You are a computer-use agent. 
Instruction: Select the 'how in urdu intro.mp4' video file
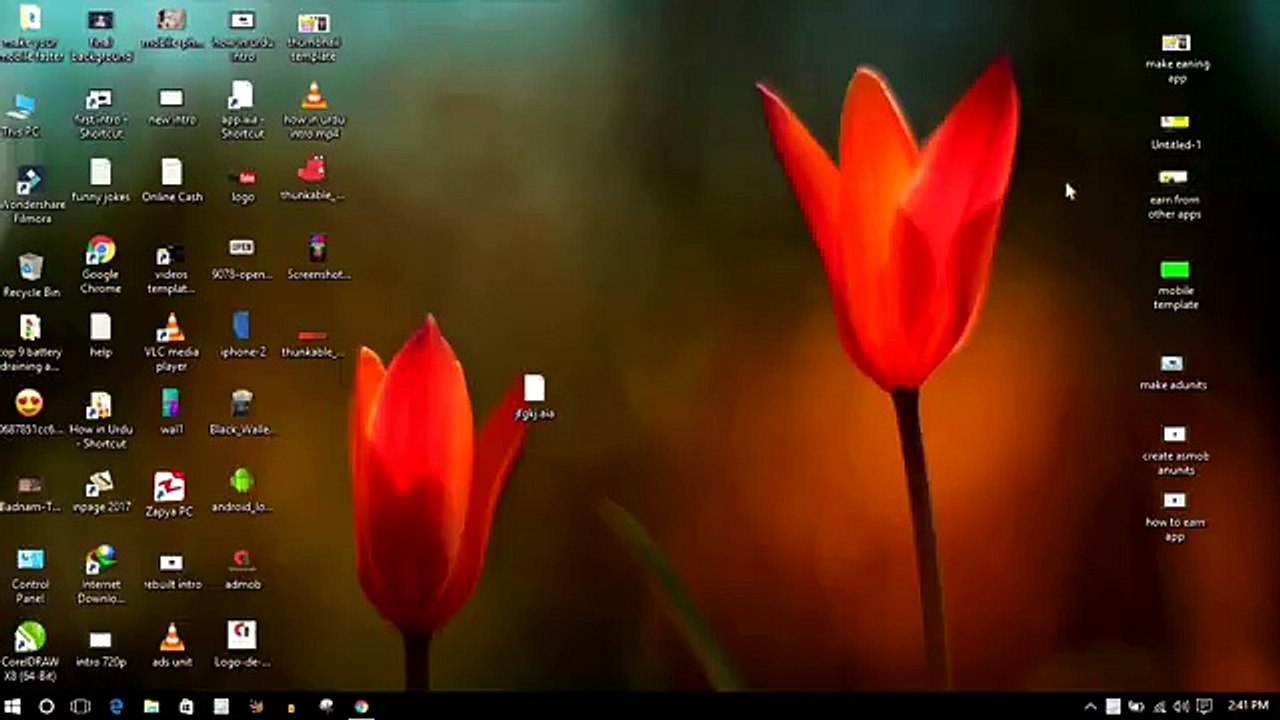point(313,111)
